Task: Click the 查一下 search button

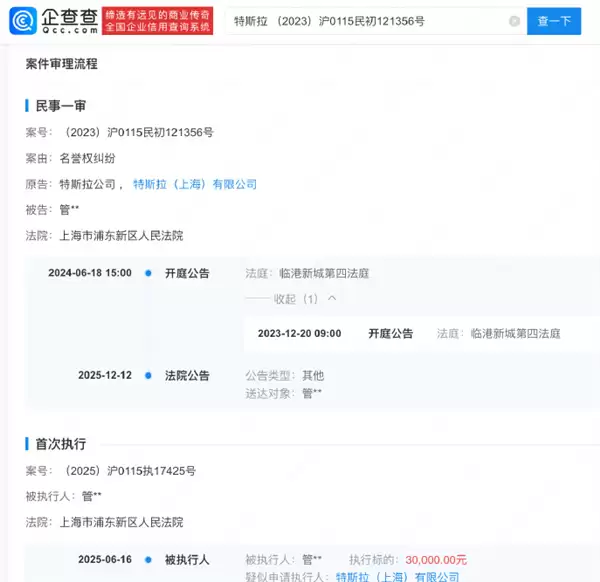Action: (554, 21)
